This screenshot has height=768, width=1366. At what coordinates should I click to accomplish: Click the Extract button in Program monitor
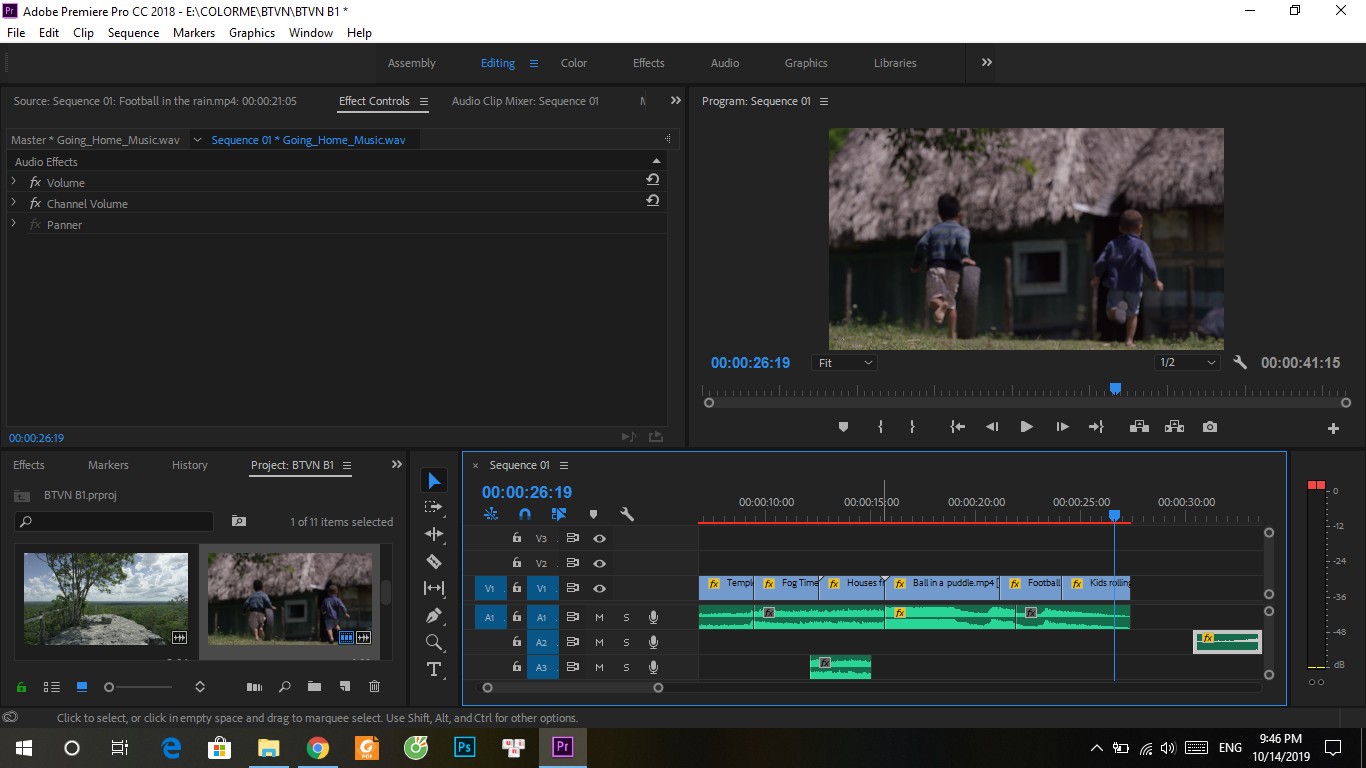coord(1174,427)
